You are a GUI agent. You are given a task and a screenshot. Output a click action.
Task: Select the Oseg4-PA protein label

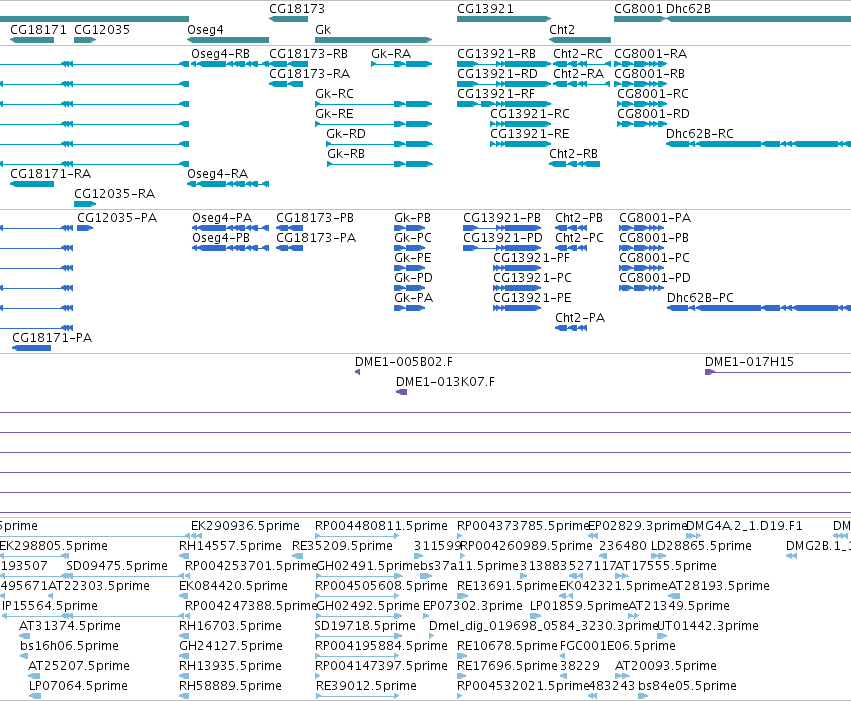tap(222, 218)
